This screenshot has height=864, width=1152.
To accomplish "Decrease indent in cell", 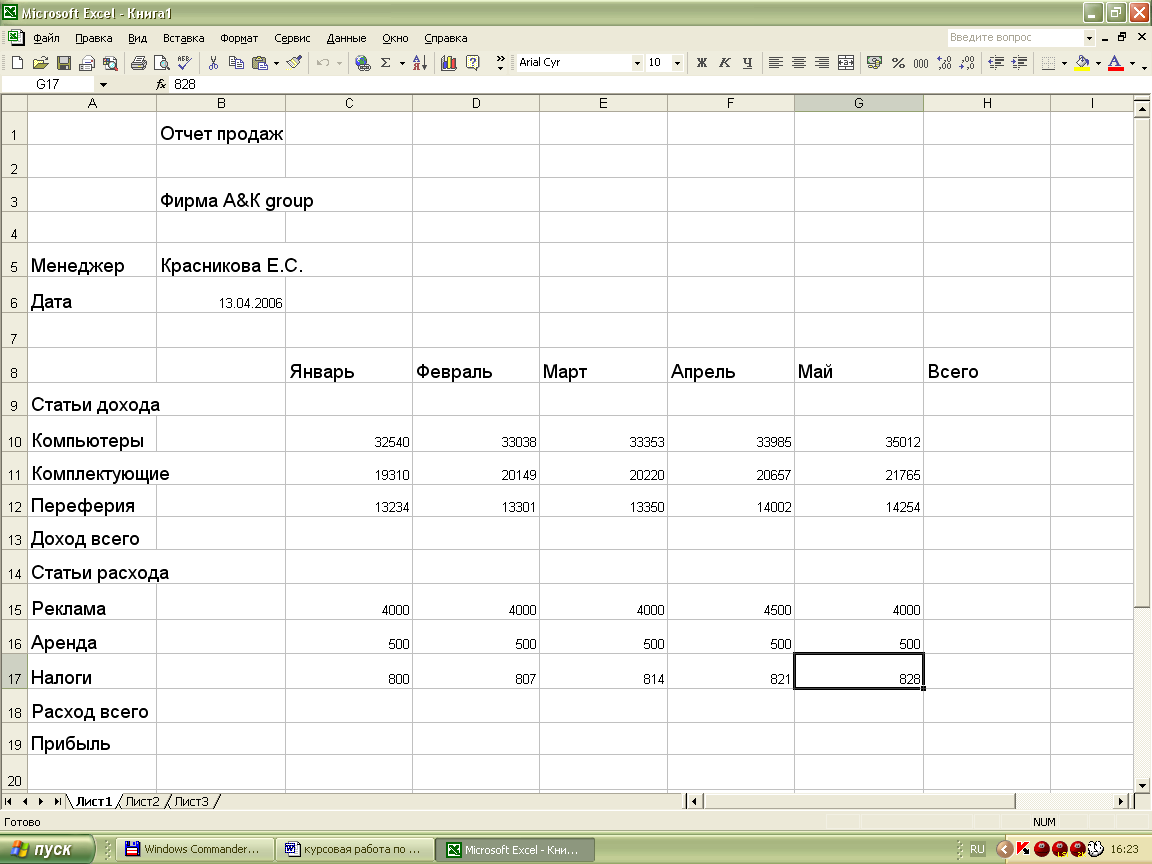I will pyautogui.click(x=996, y=63).
